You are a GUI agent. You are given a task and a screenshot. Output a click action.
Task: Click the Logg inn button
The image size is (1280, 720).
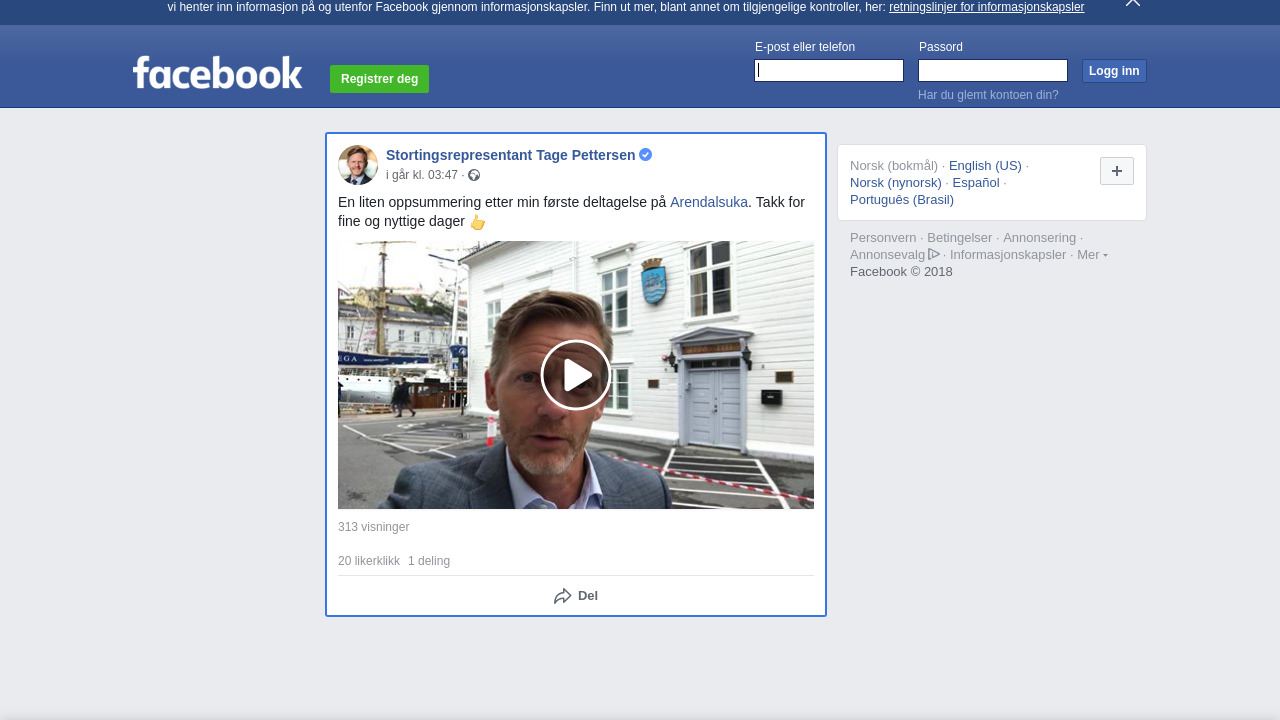[x=1114, y=71]
